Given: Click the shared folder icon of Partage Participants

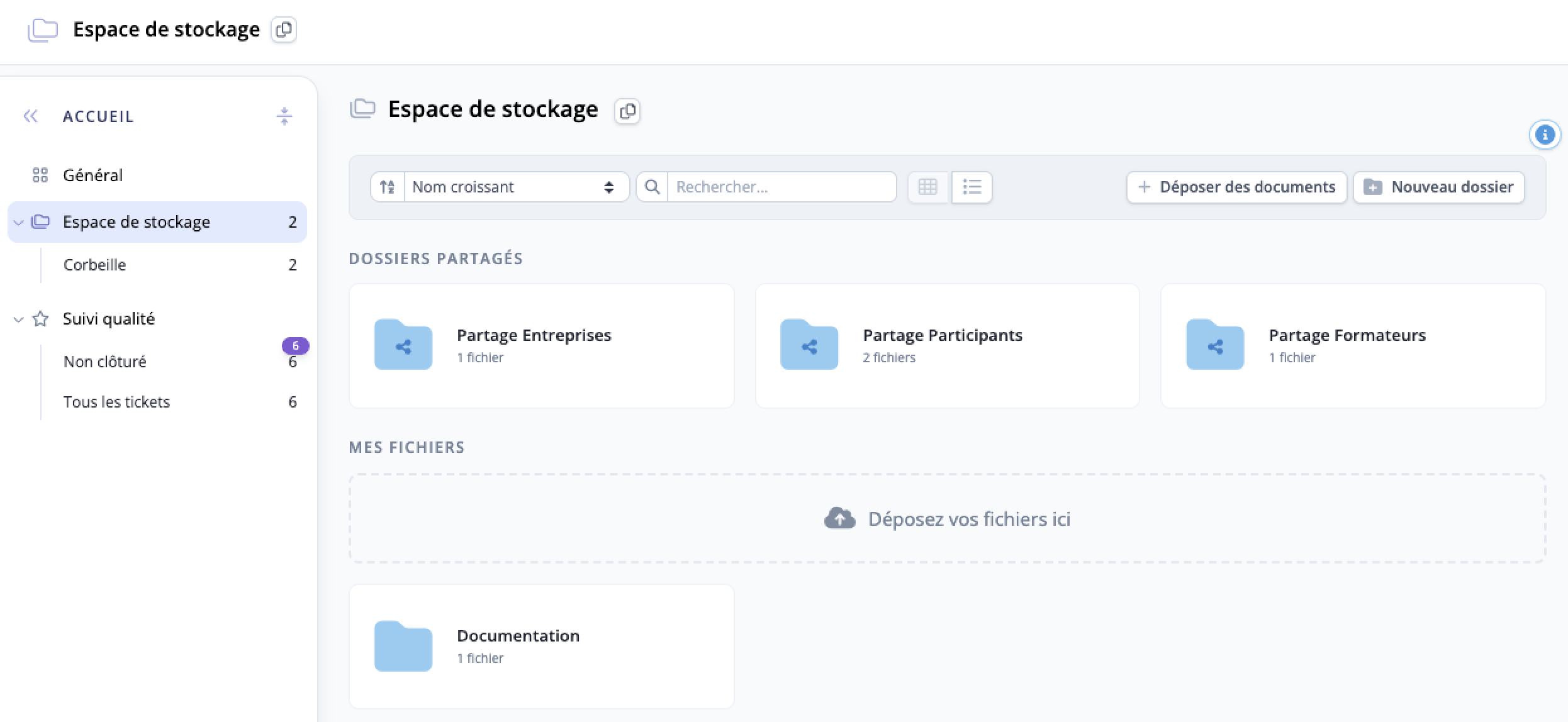Looking at the screenshot, I should coord(809,345).
